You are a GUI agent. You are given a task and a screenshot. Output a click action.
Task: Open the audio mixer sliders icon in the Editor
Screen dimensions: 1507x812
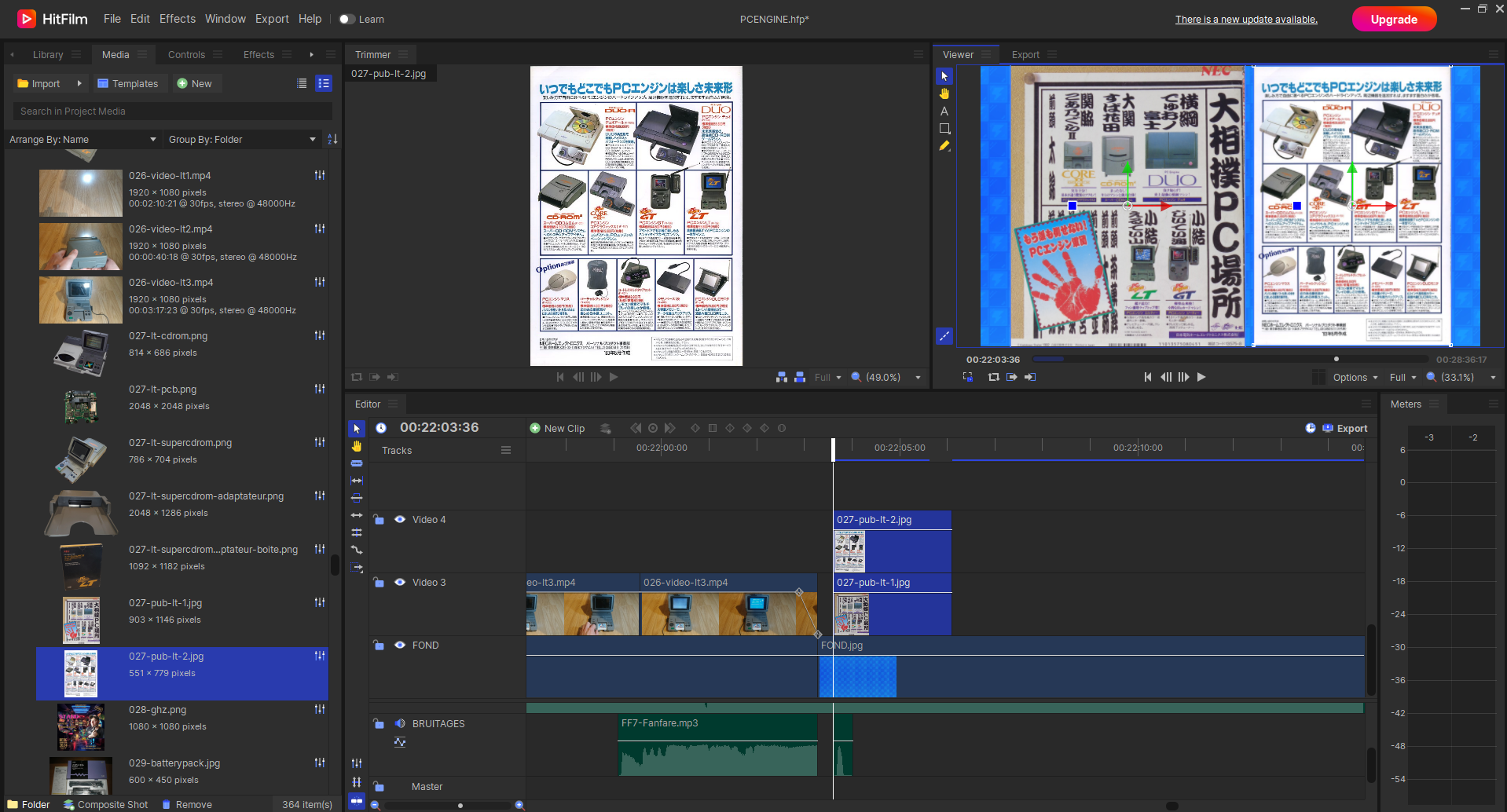click(357, 763)
